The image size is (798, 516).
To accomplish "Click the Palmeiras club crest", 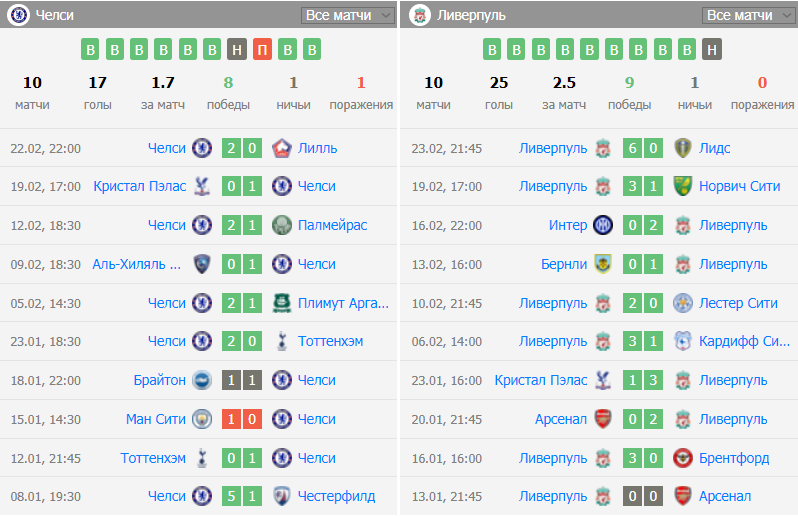I will tap(281, 225).
